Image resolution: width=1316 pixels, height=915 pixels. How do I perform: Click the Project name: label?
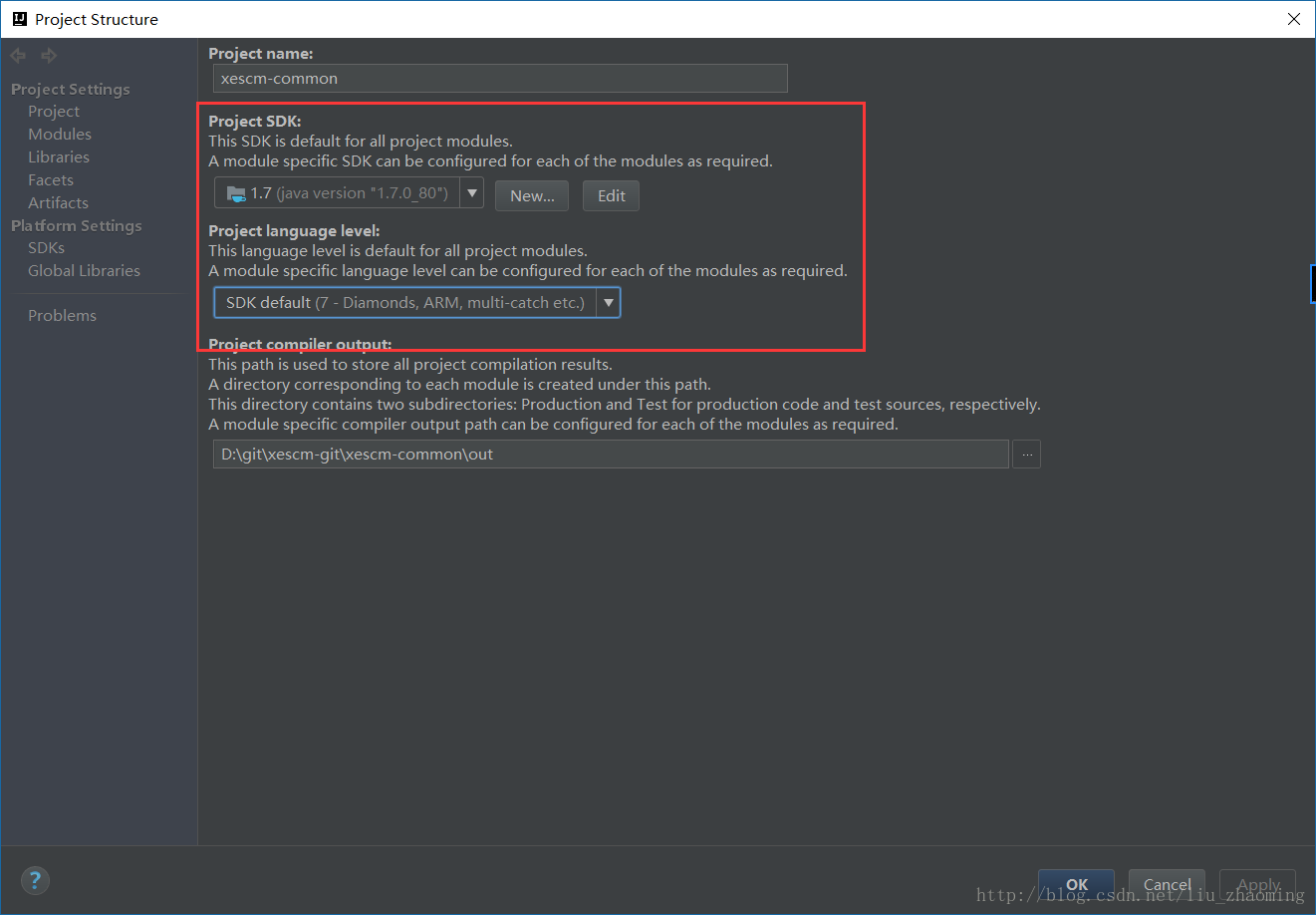(261, 54)
